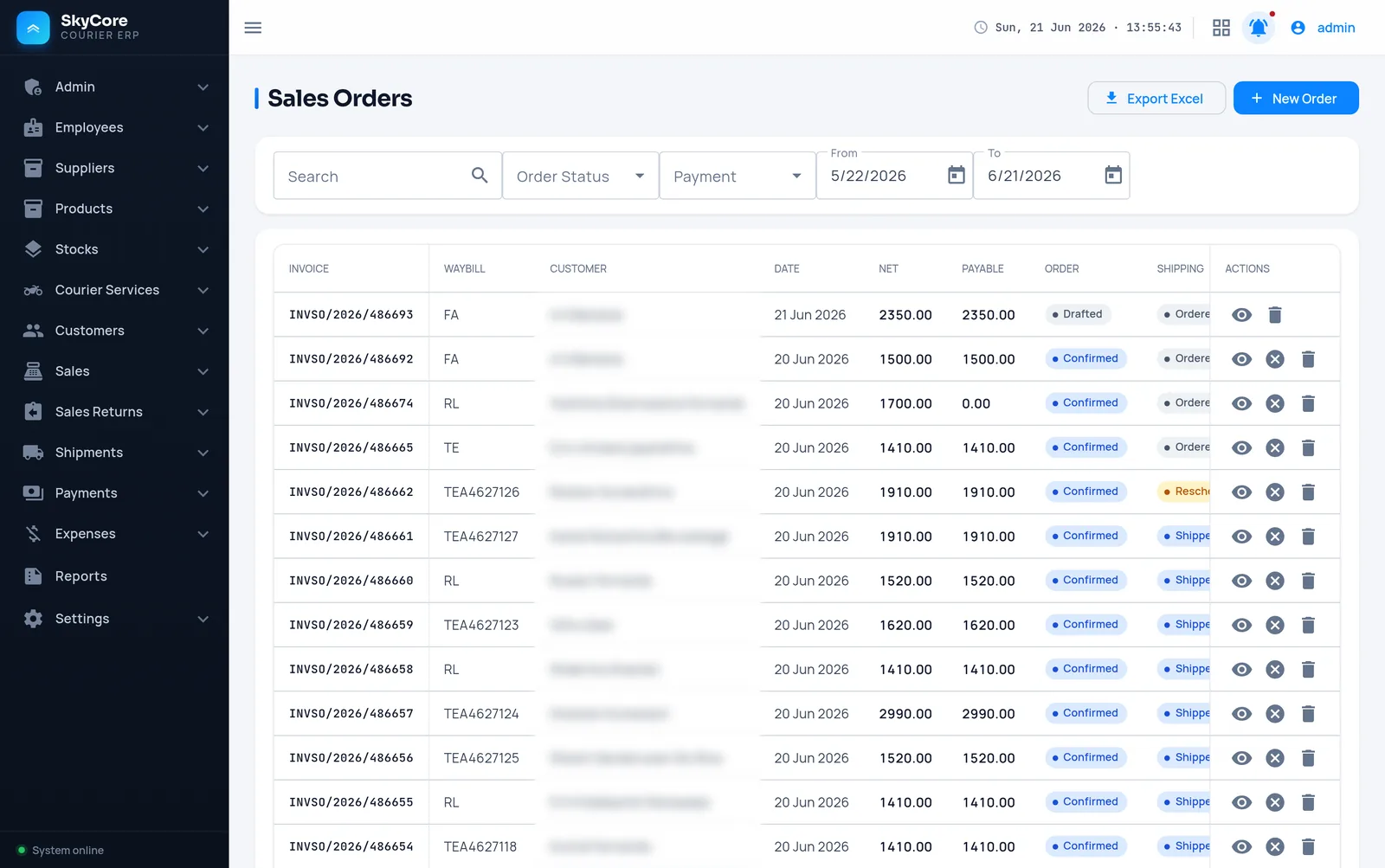Image resolution: width=1385 pixels, height=868 pixels.
Task: Click the Drafted status badge
Action: click(x=1078, y=314)
